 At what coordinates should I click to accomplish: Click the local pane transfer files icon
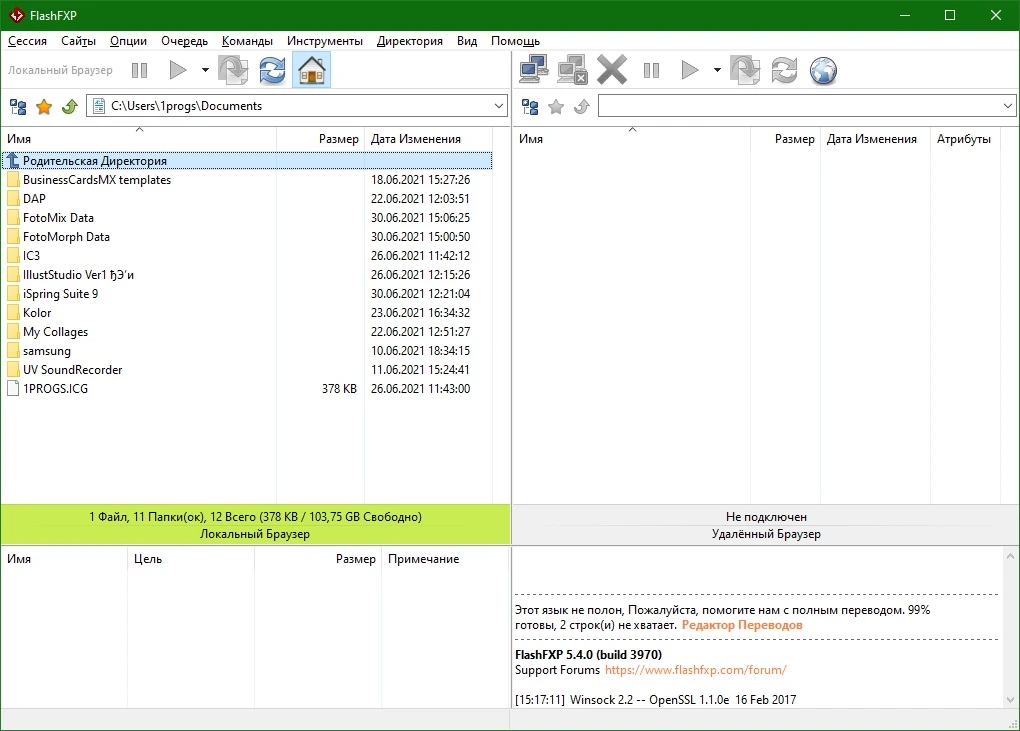pyautogui.click(x=233, y=70)
